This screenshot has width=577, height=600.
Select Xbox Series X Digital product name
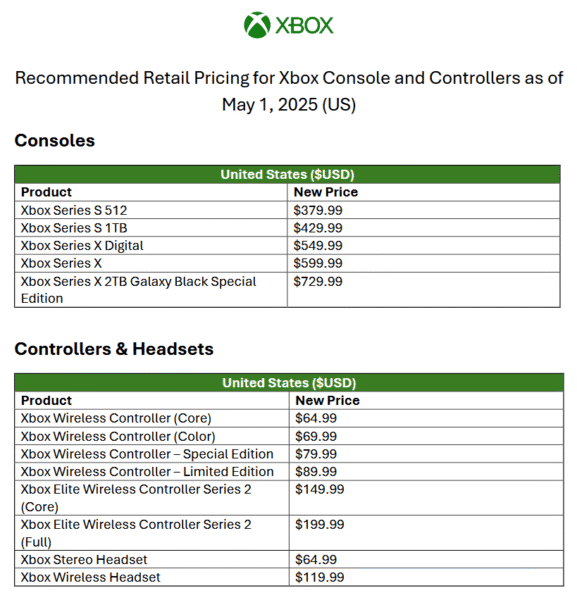coord(82,246)
